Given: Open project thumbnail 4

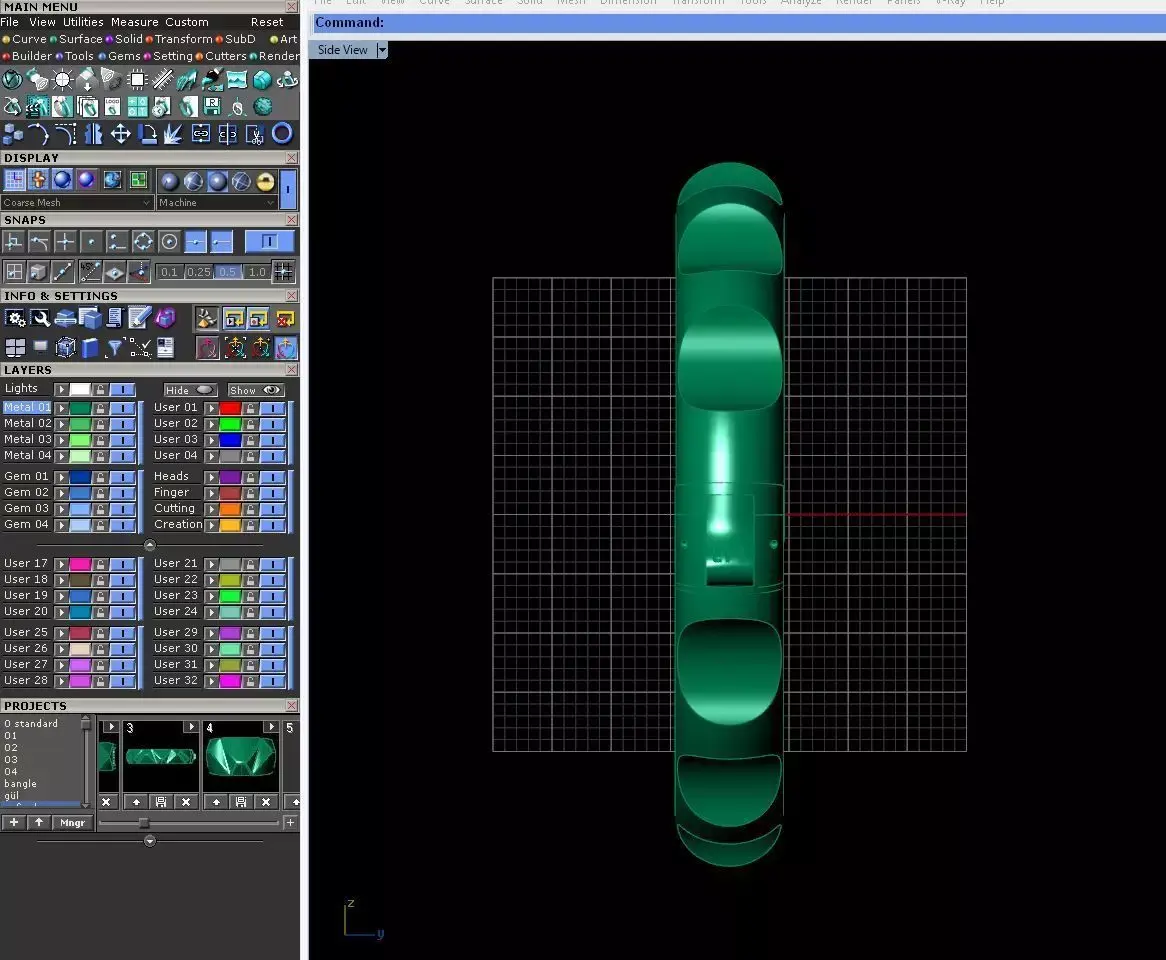Looking at the screenshot, I should pos(241,756).
